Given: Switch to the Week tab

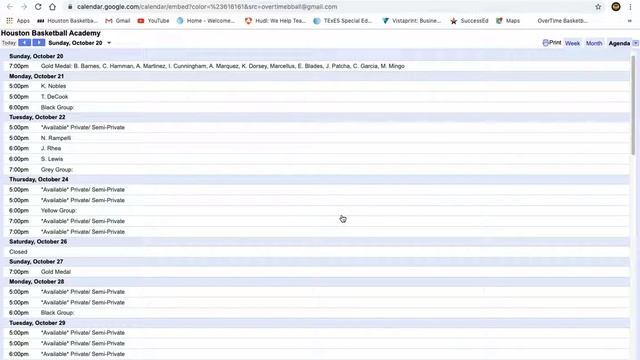Looking at the screenshot, I should click(x=572, y=43).
